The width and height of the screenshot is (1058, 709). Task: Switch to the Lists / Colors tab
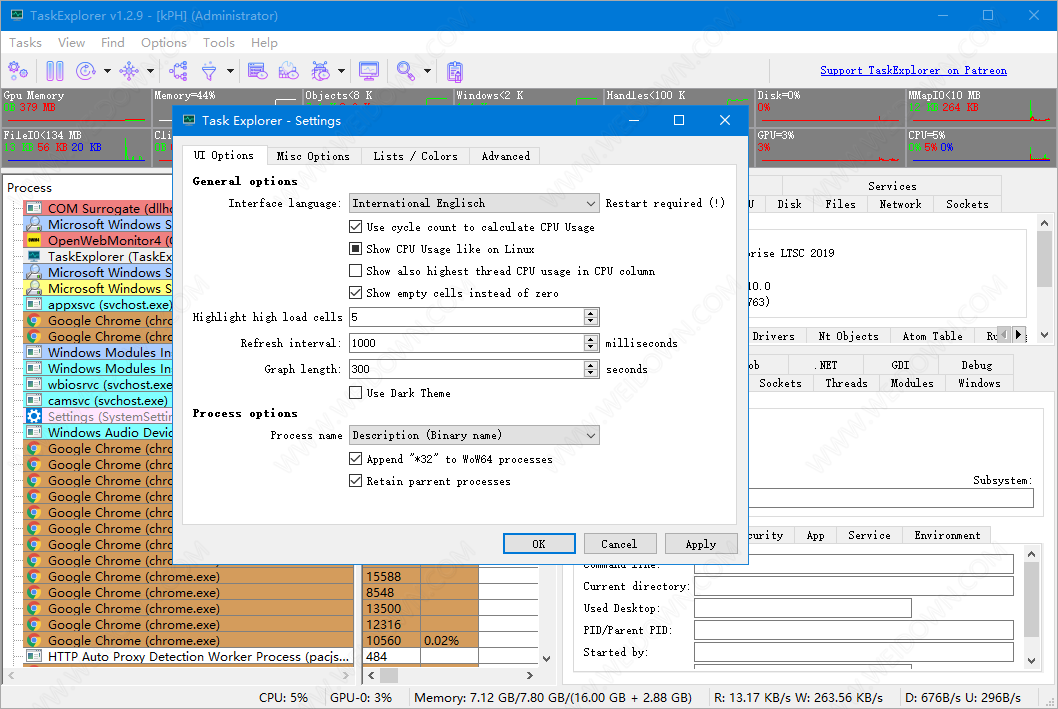tap(416, 157)
